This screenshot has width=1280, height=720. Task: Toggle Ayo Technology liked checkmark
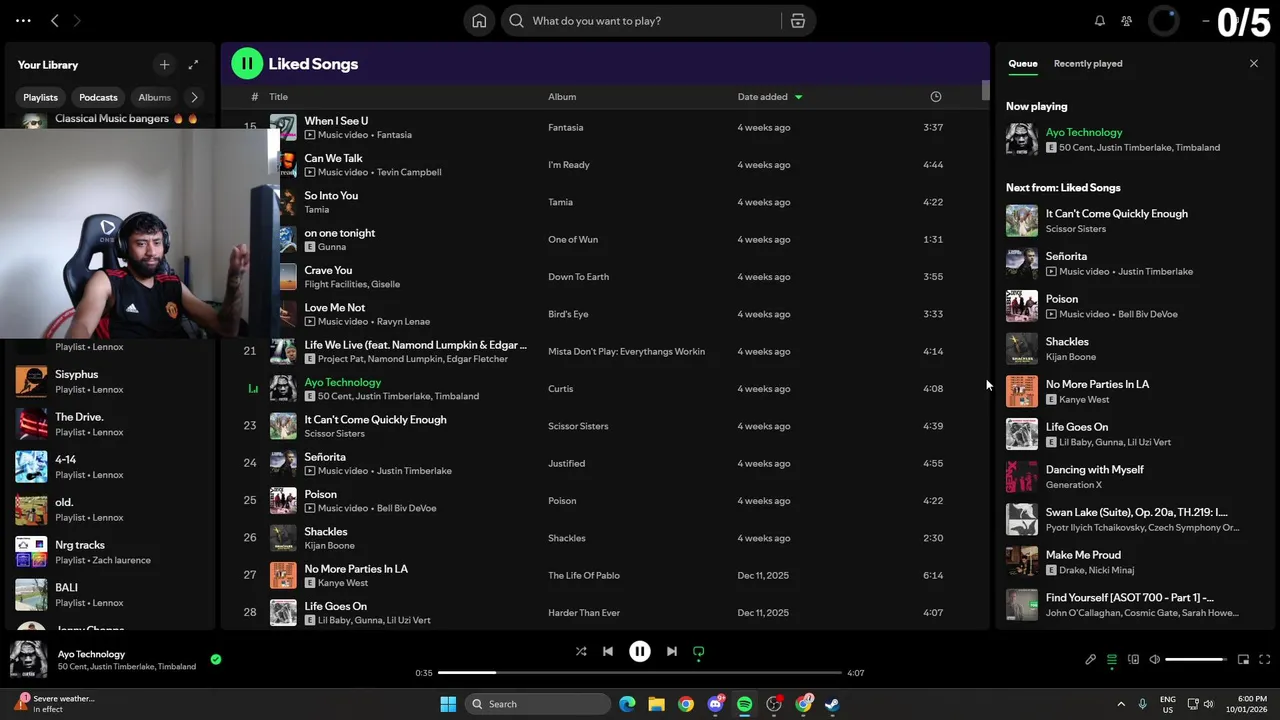[216, 659]
